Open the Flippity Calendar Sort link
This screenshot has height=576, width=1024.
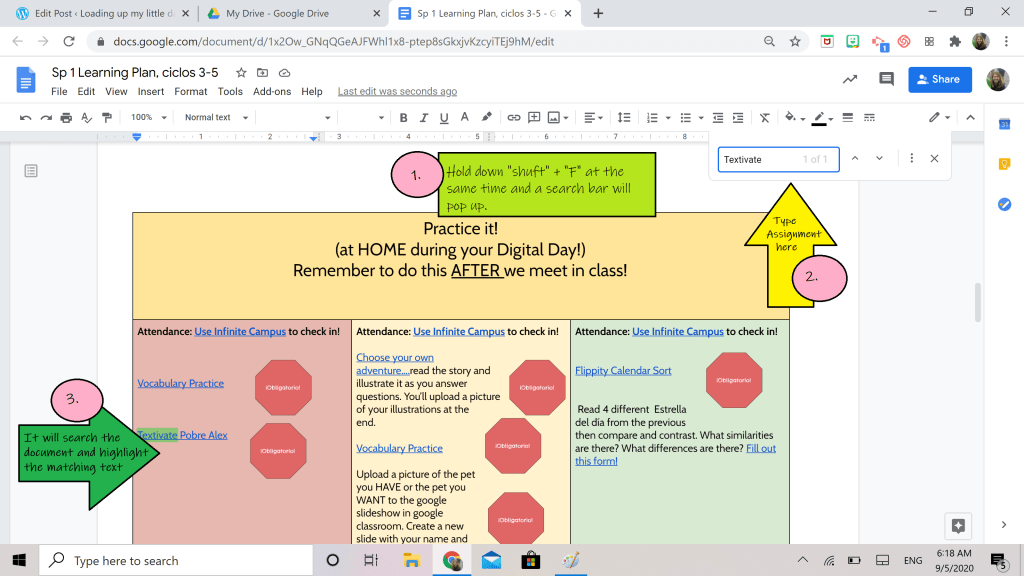pos(622,370)
